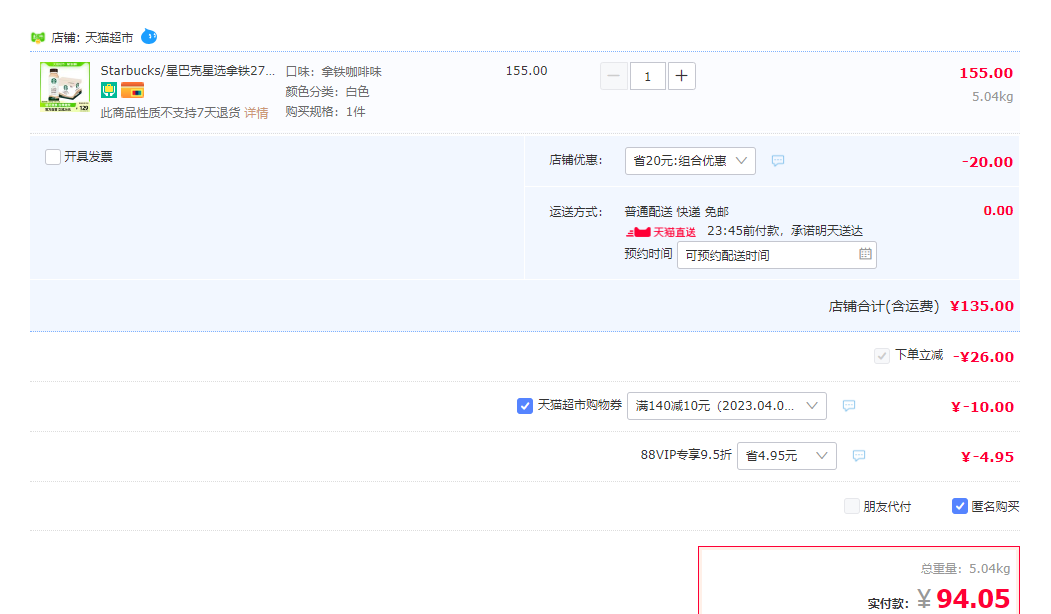The width and height of the screenshot is (1051, 614).
Task: Click the 天猫直送 delivery badge
Action: (x=661, y=232)
